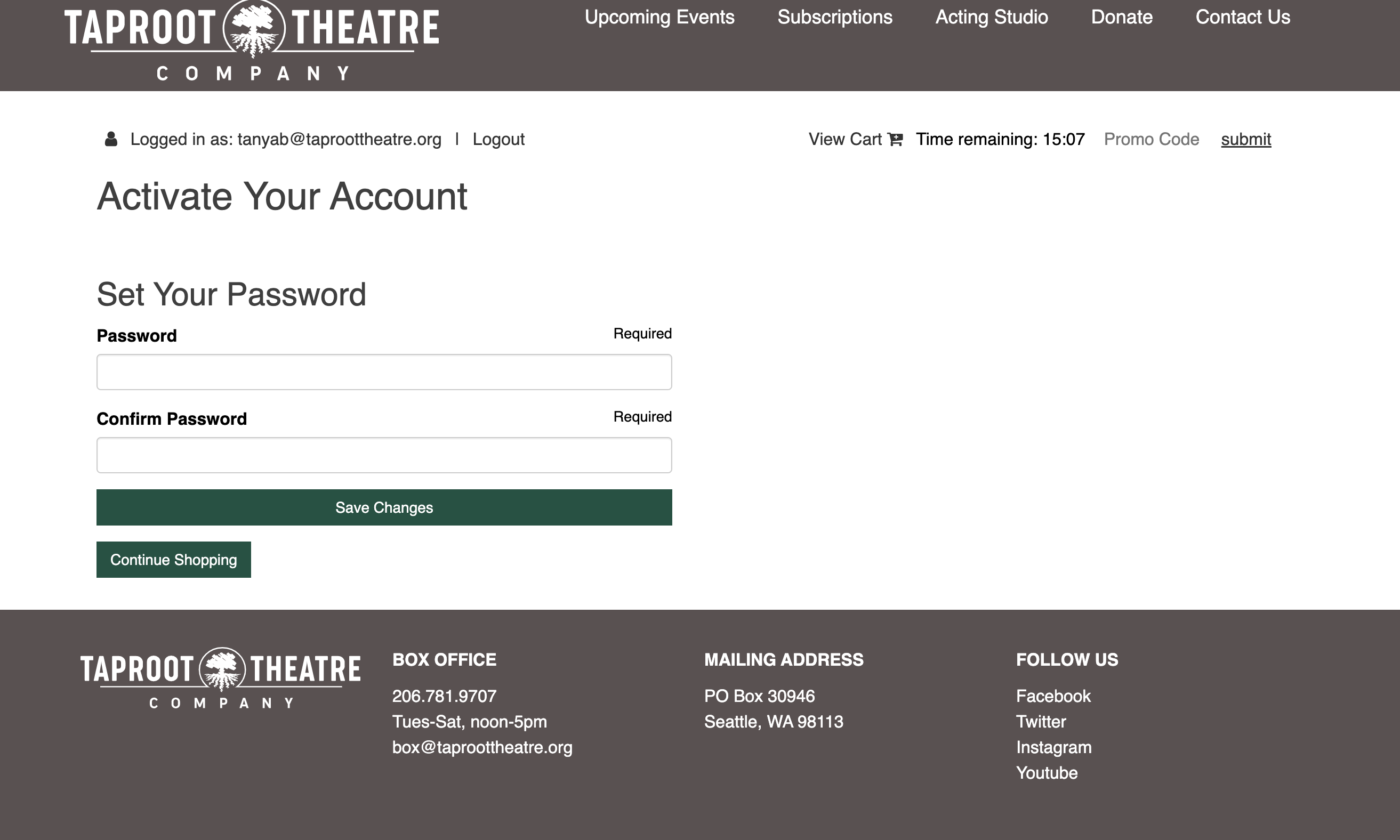Open the Upcoming Events menu item
Screen dimensions: 1400x840
(659, 17)
